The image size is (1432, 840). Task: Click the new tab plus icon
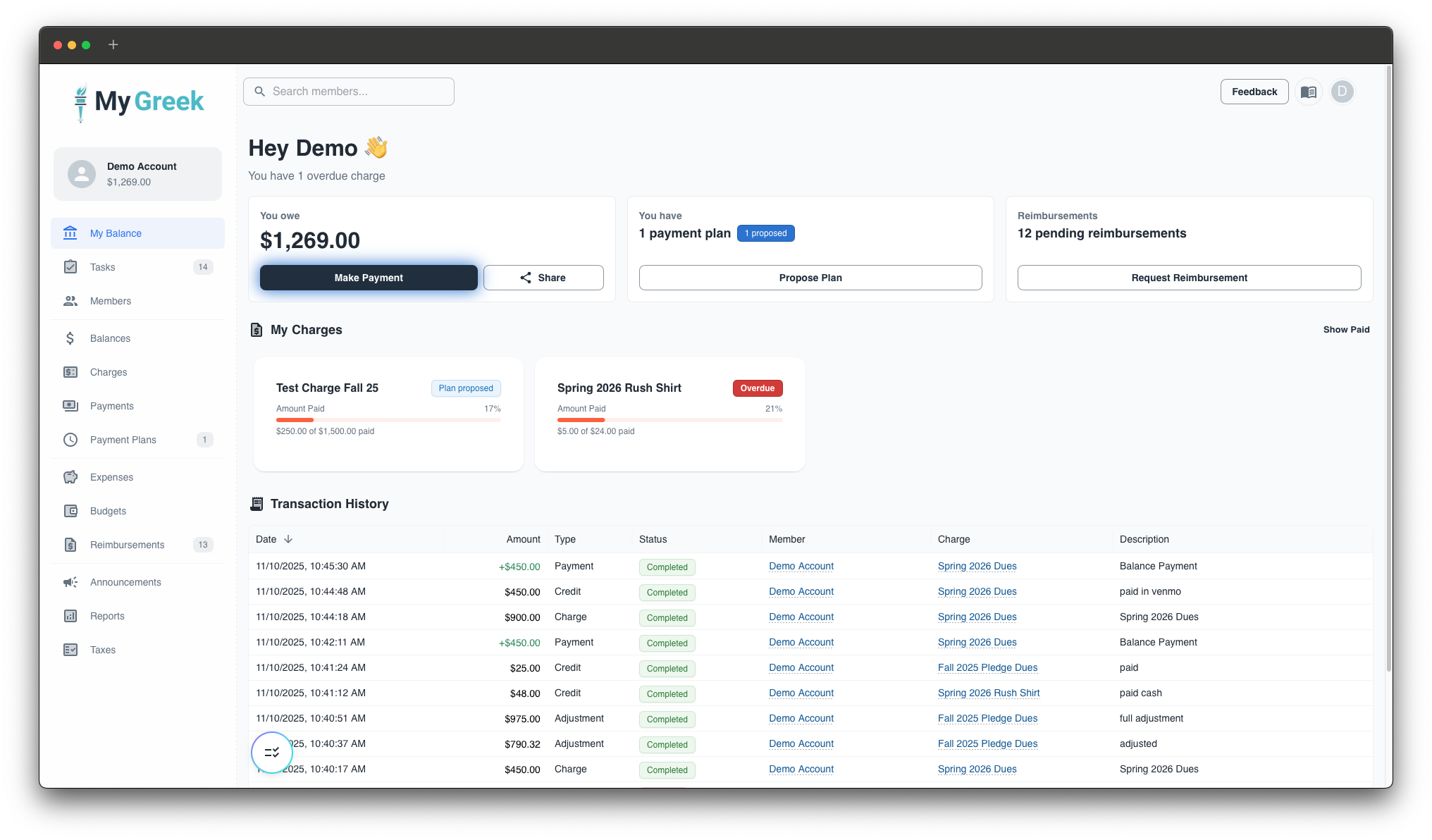click(113, 45)
